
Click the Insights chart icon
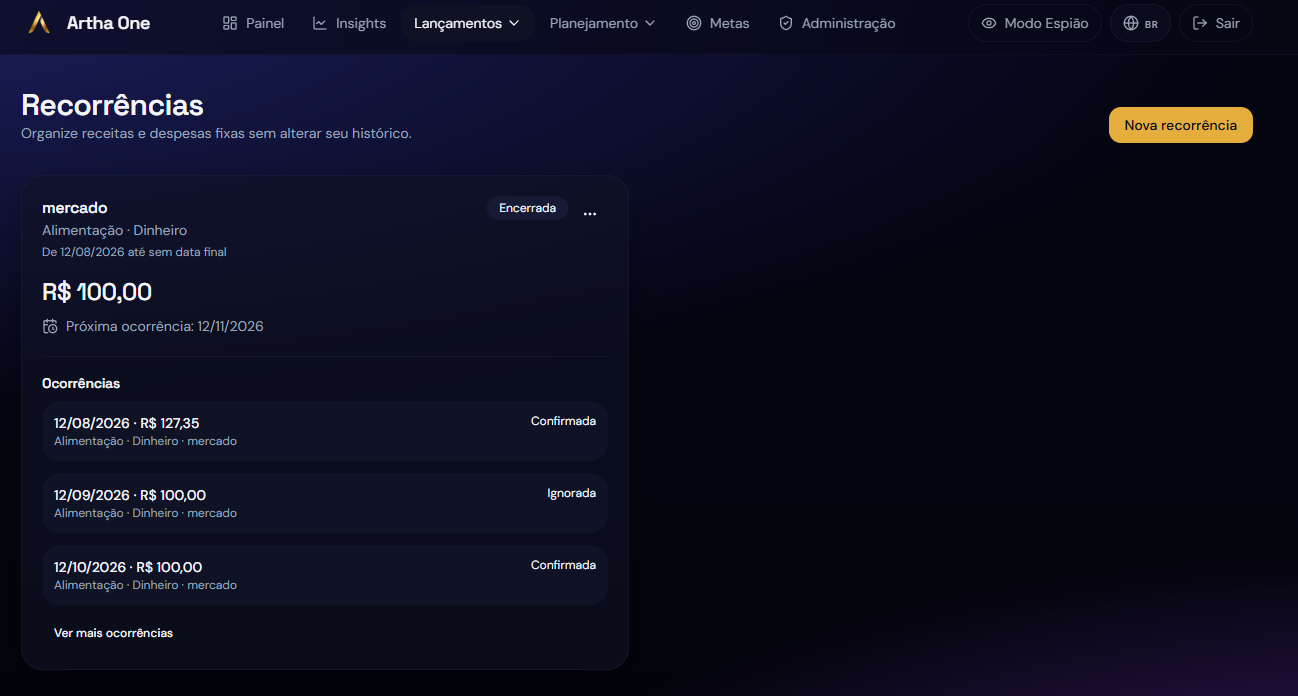(320, 23)
